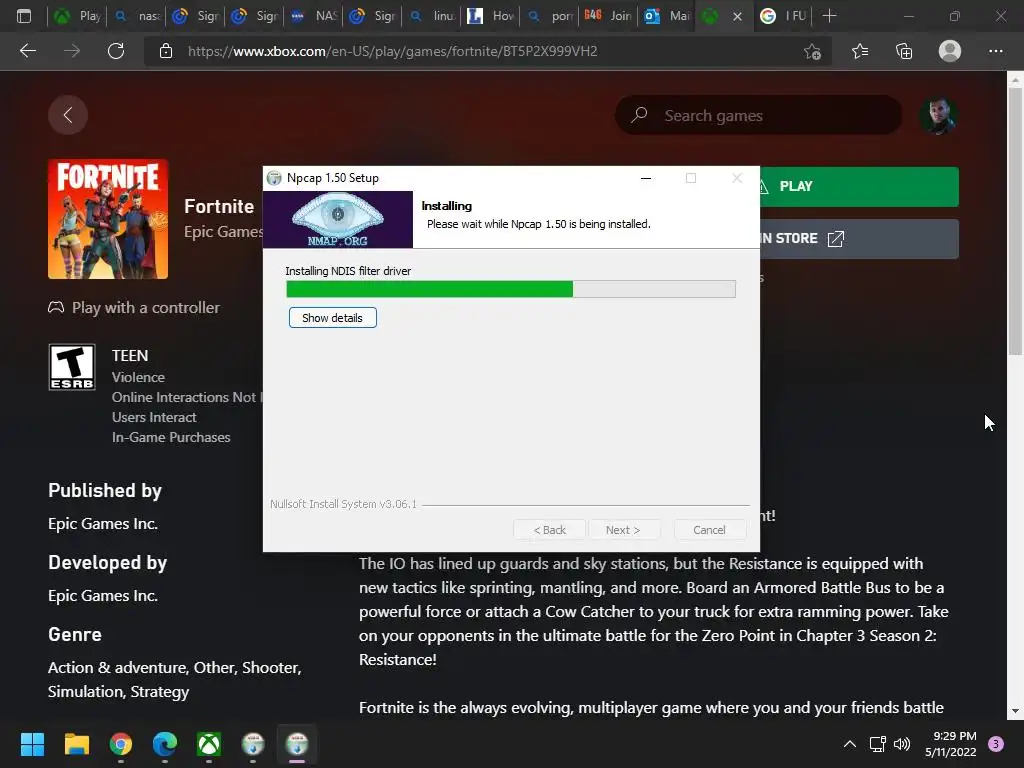Click 'Play with a controller' text
This screenshot has height=768, width=1024.
[x=146, y=308]
